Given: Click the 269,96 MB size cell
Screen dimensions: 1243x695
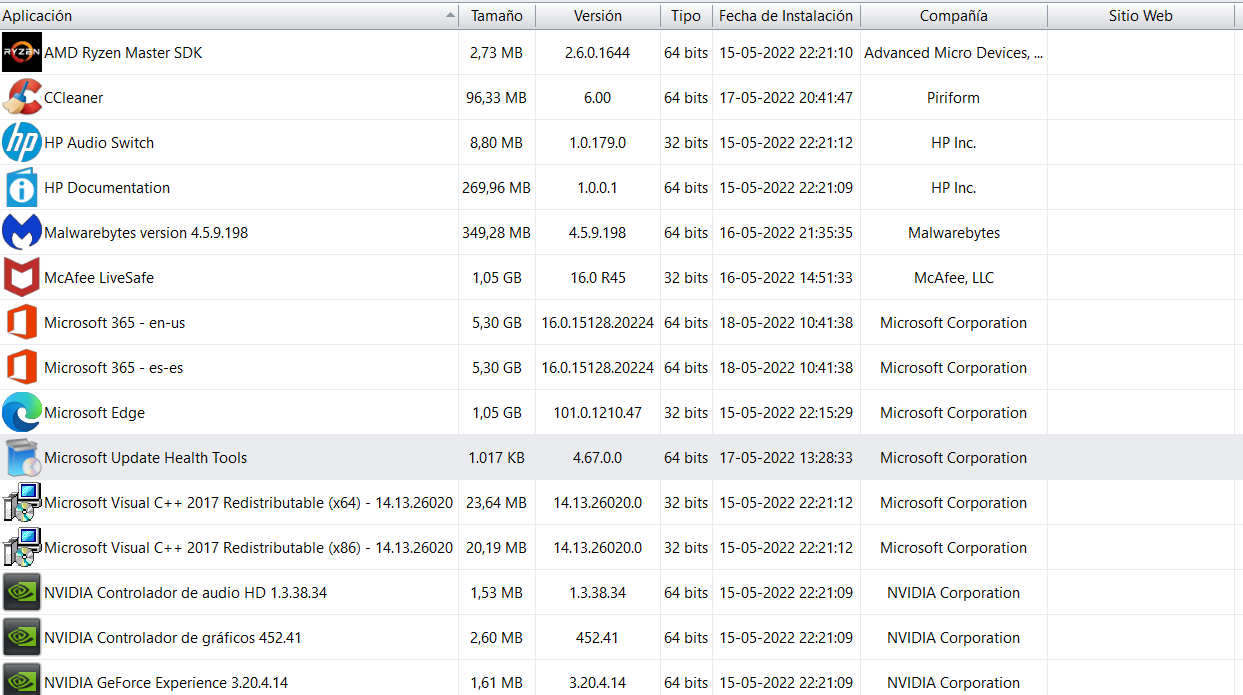Looking at the screenshot, I should pyautogui.click(x=497, y=187).
